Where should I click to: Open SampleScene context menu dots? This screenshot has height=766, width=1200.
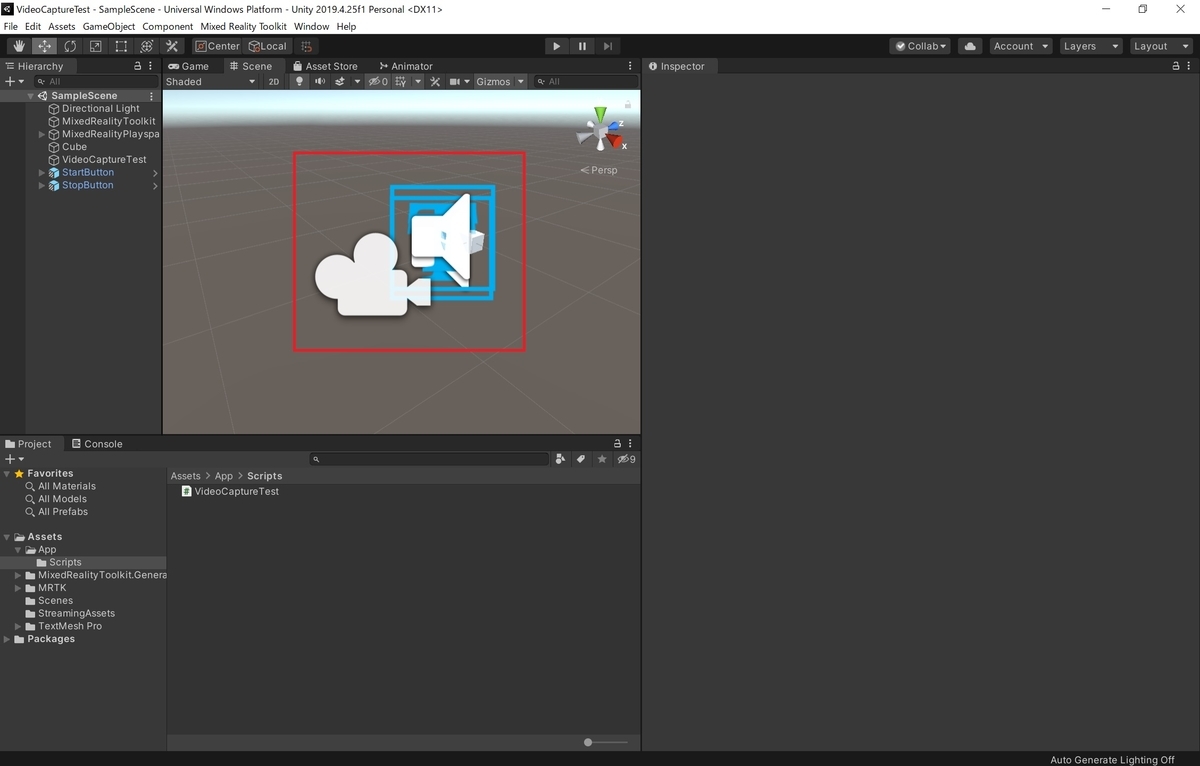(152, 96)
